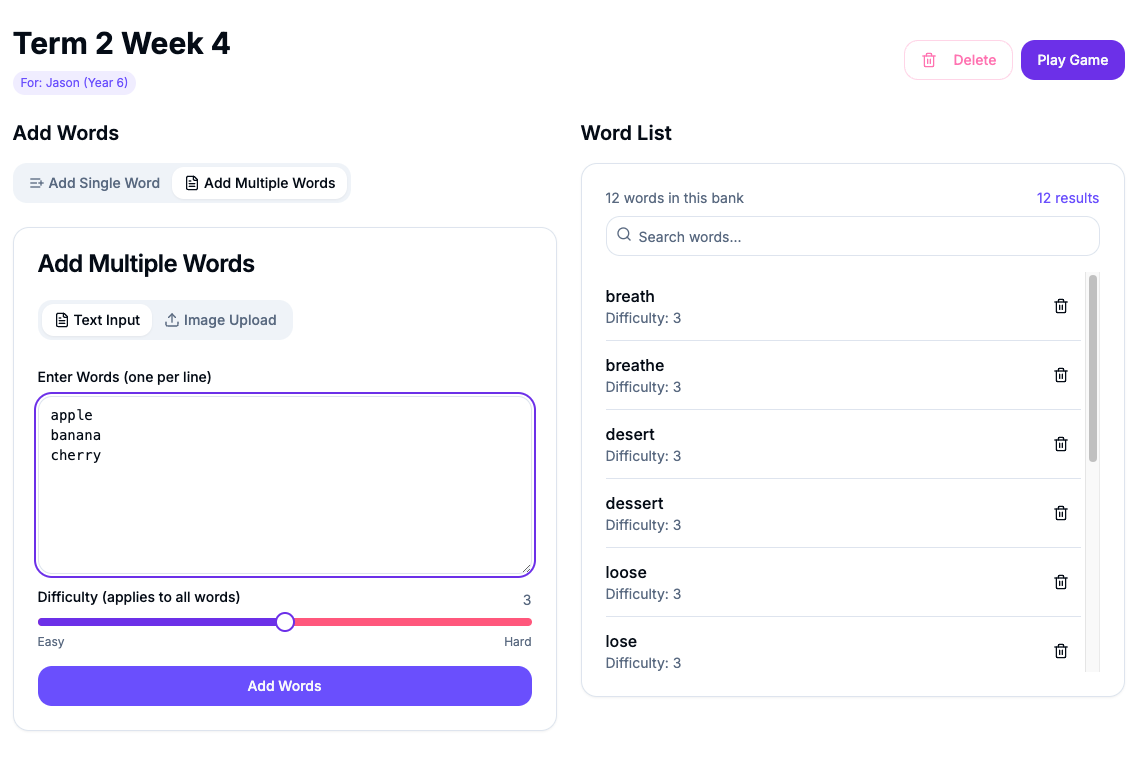Delete the word 'breath' using trash icon
1140x764 pixels.
tap(1061, 306)
